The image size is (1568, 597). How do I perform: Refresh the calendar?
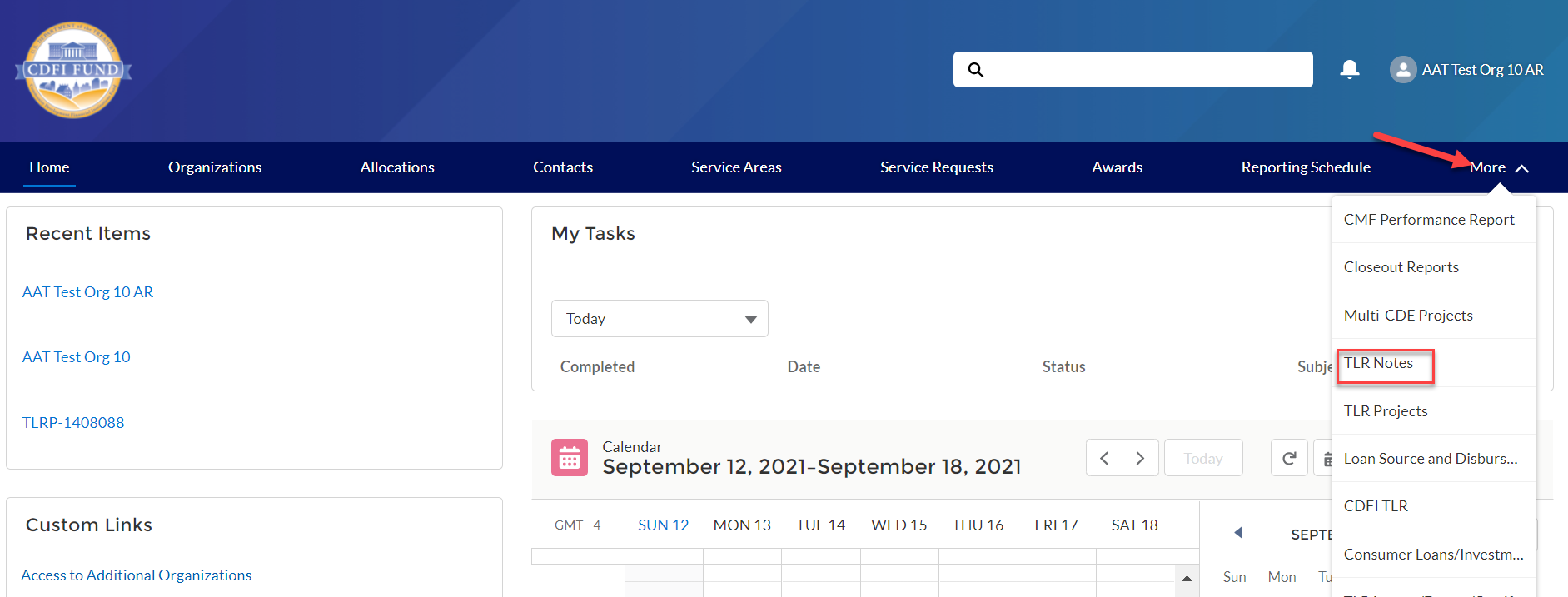coord(1289,458)
